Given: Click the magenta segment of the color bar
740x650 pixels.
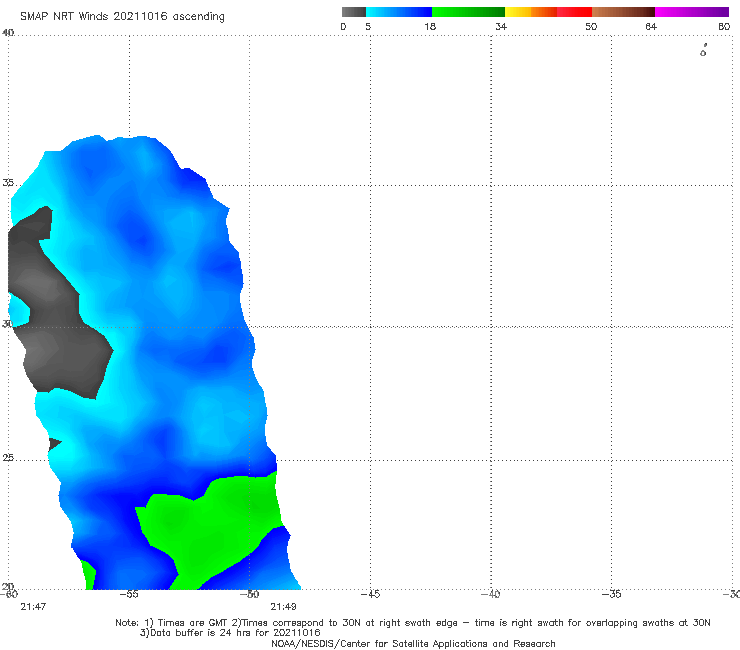Looking at the screenshot, I should click(692, 12).
